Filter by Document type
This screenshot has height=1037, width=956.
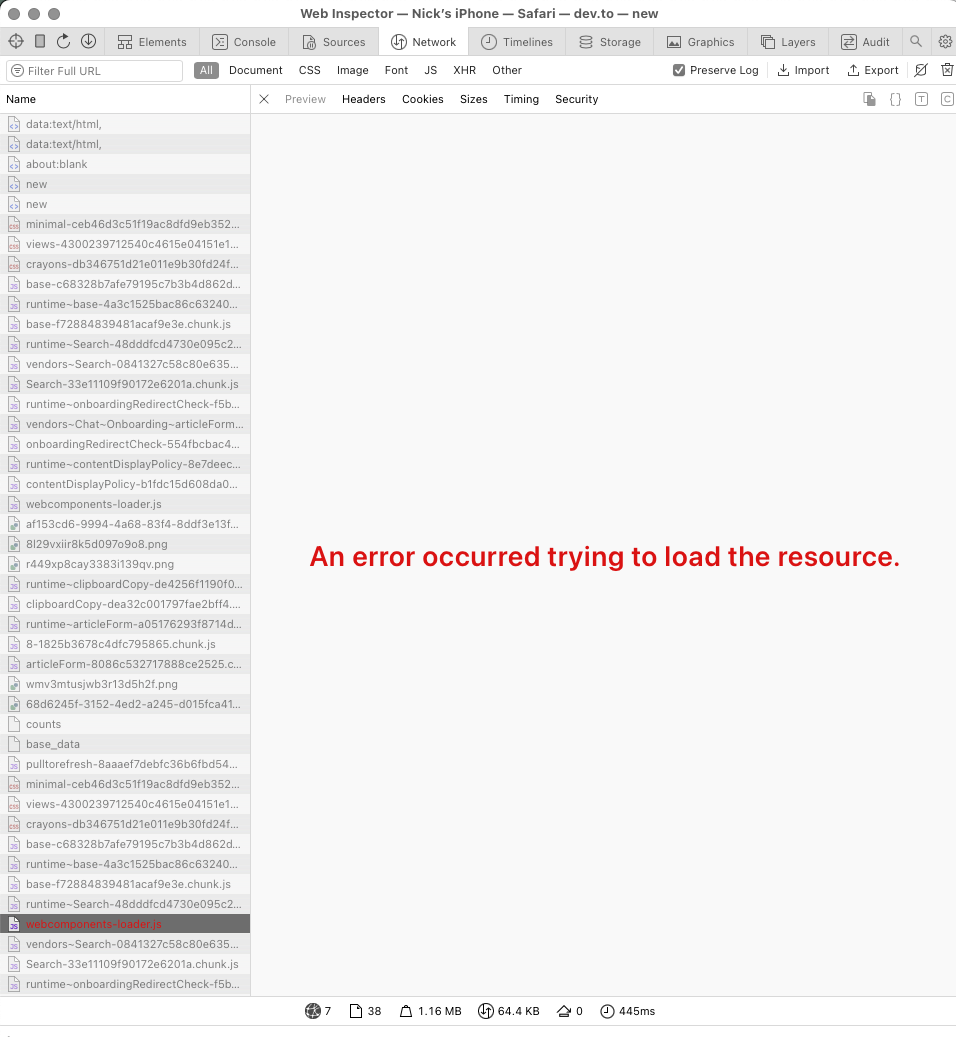point(255,70)
